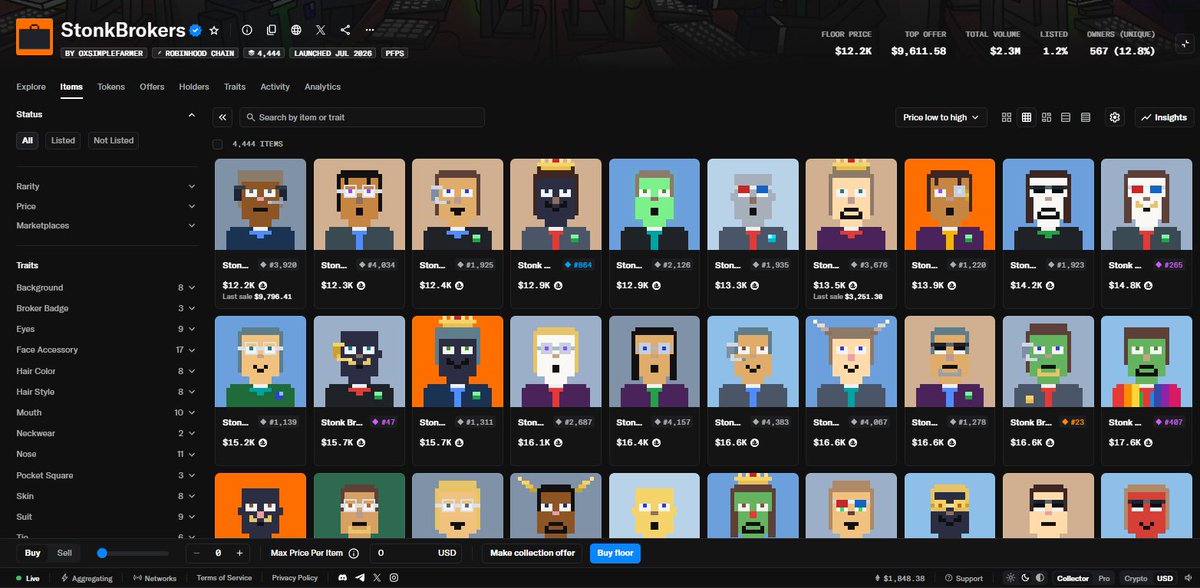
Task: Switch to Sell mode in the bottom bar
Action: (x=65, y=553)
